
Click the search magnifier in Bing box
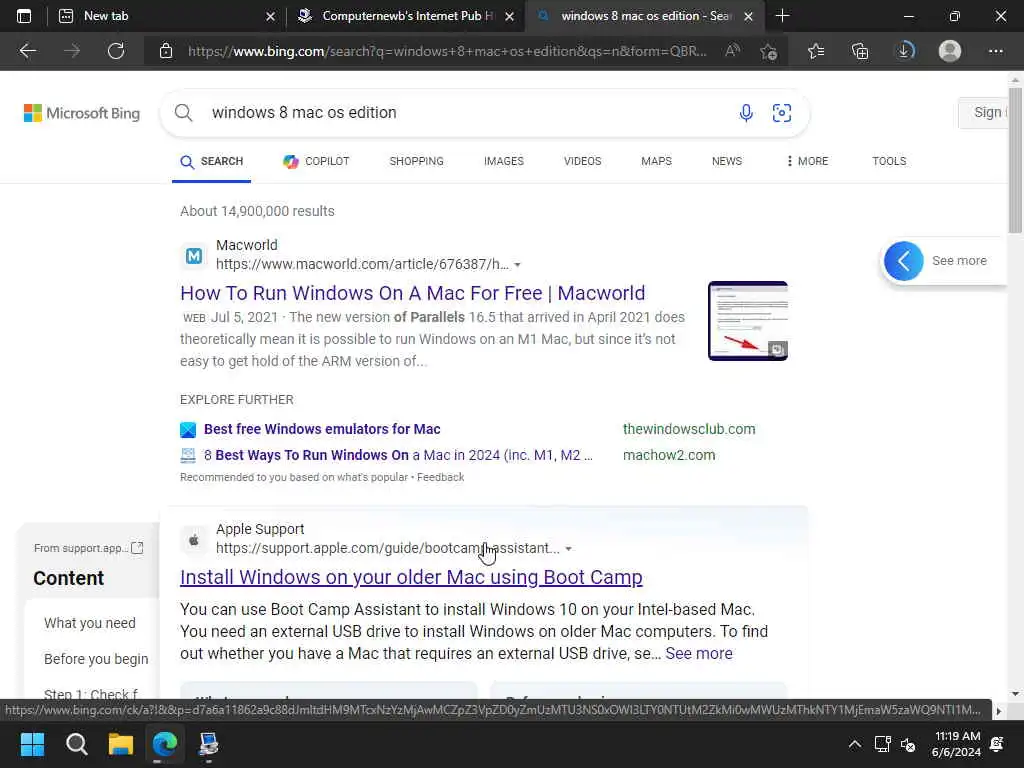click(x=184, y=113)
